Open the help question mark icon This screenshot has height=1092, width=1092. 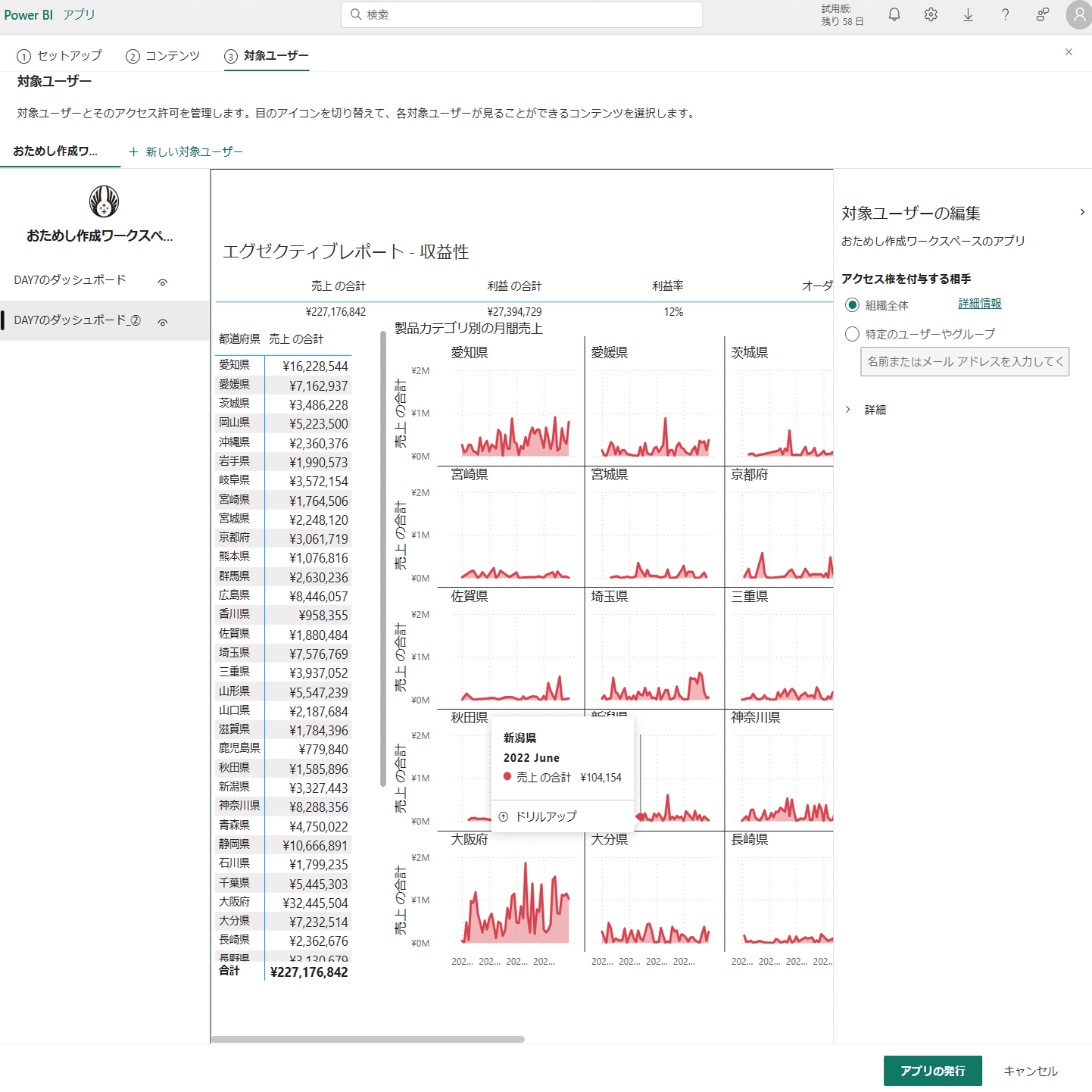1005,14
